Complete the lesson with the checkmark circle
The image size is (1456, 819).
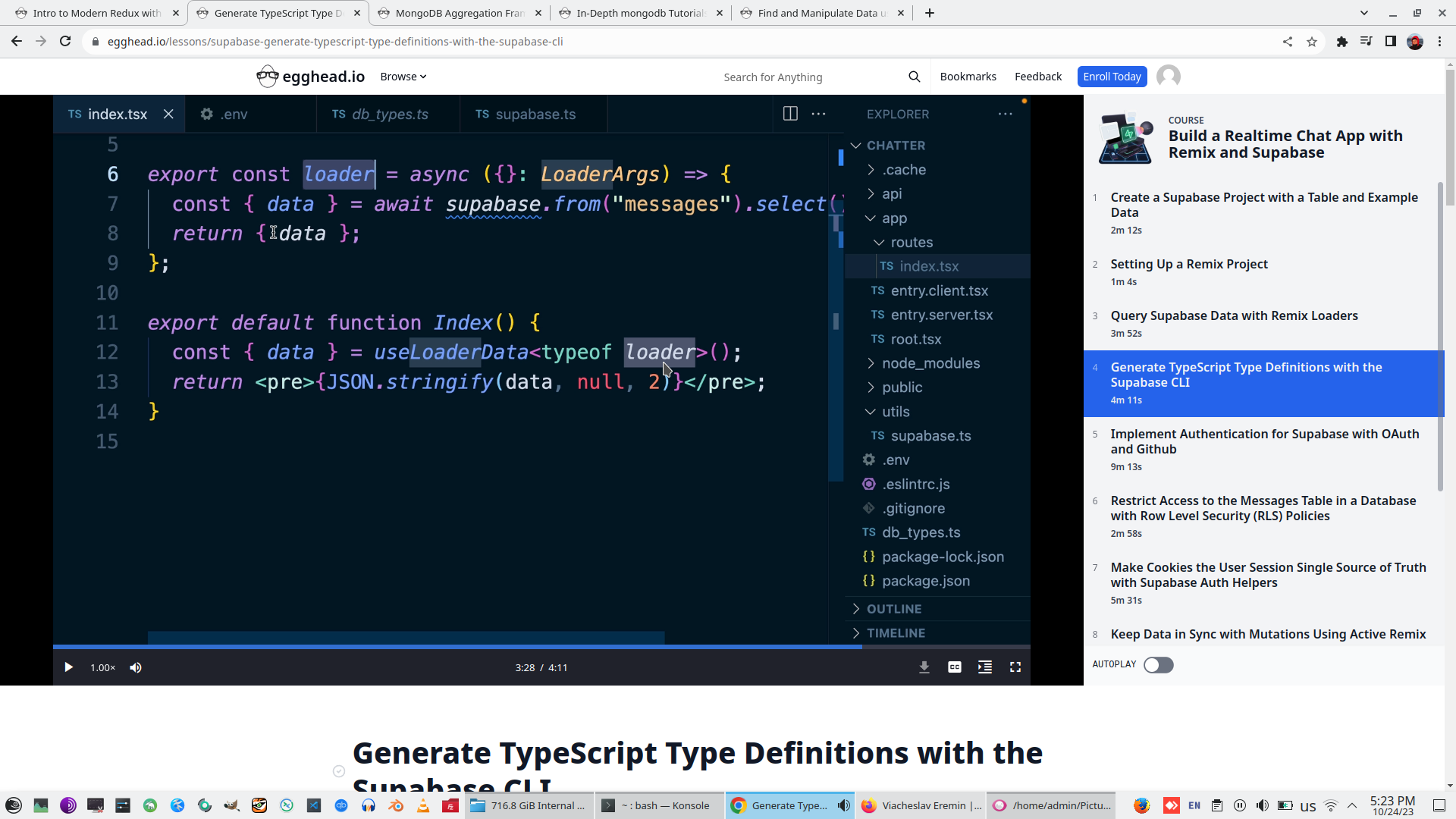(339, 771)
